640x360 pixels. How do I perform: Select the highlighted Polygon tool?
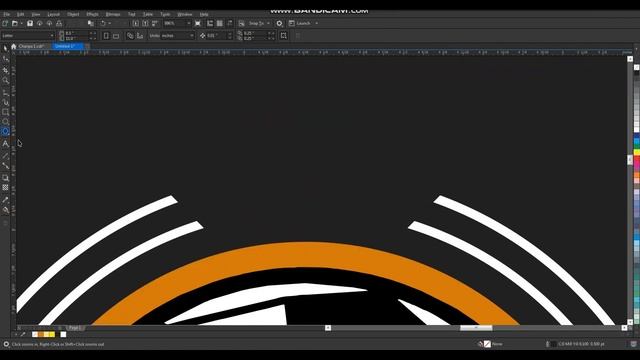[x=5, y=131]
